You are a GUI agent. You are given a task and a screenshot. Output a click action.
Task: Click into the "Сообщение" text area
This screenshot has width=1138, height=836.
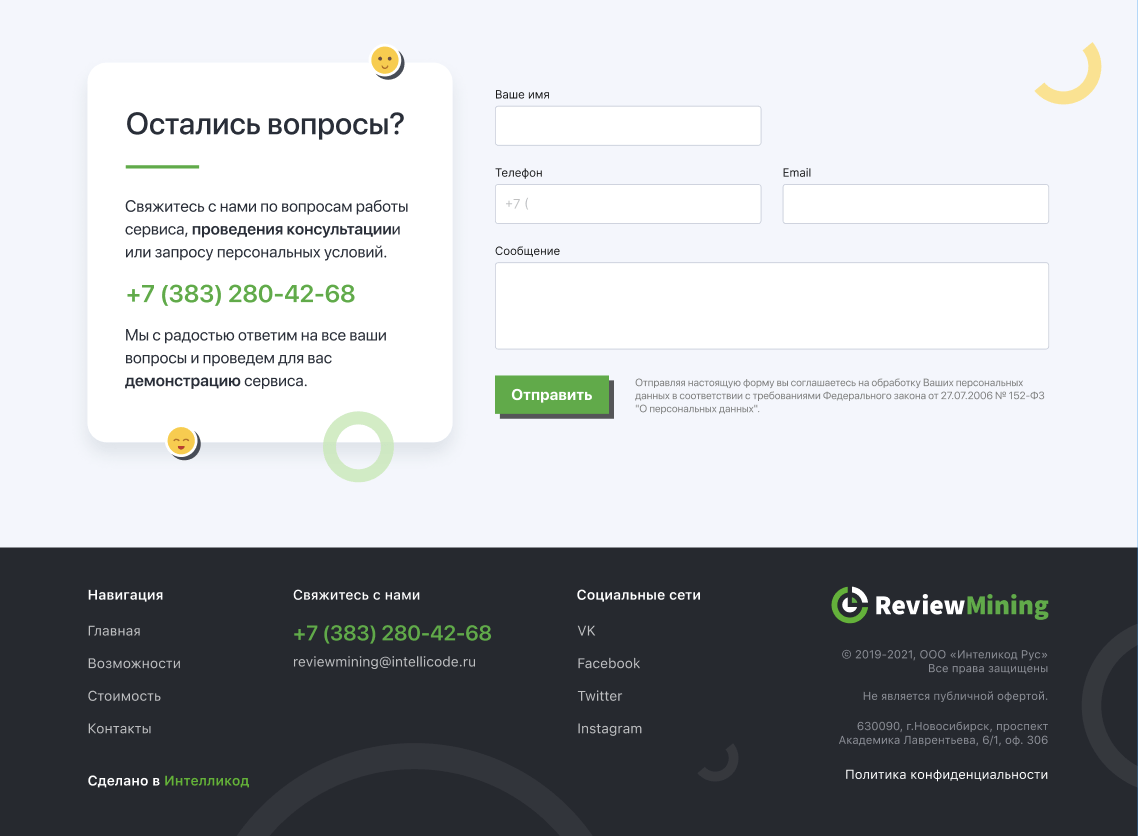tap(771, 306)
